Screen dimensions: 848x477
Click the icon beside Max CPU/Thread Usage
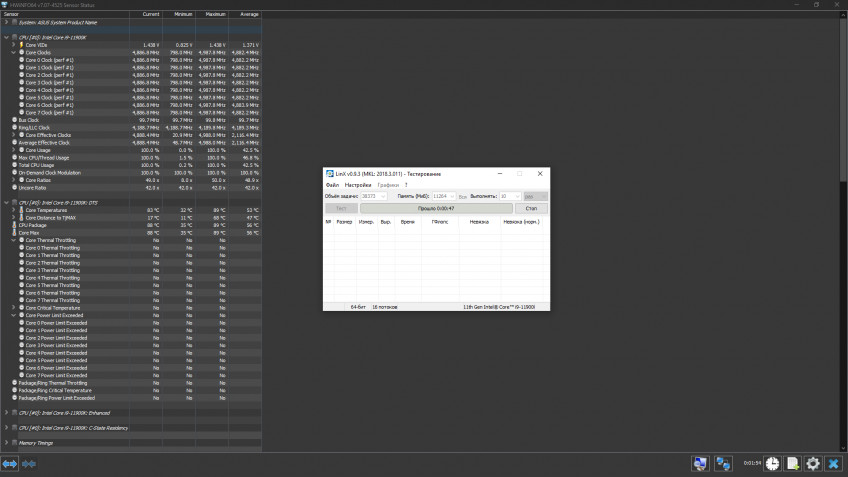(x=15, y=157)
